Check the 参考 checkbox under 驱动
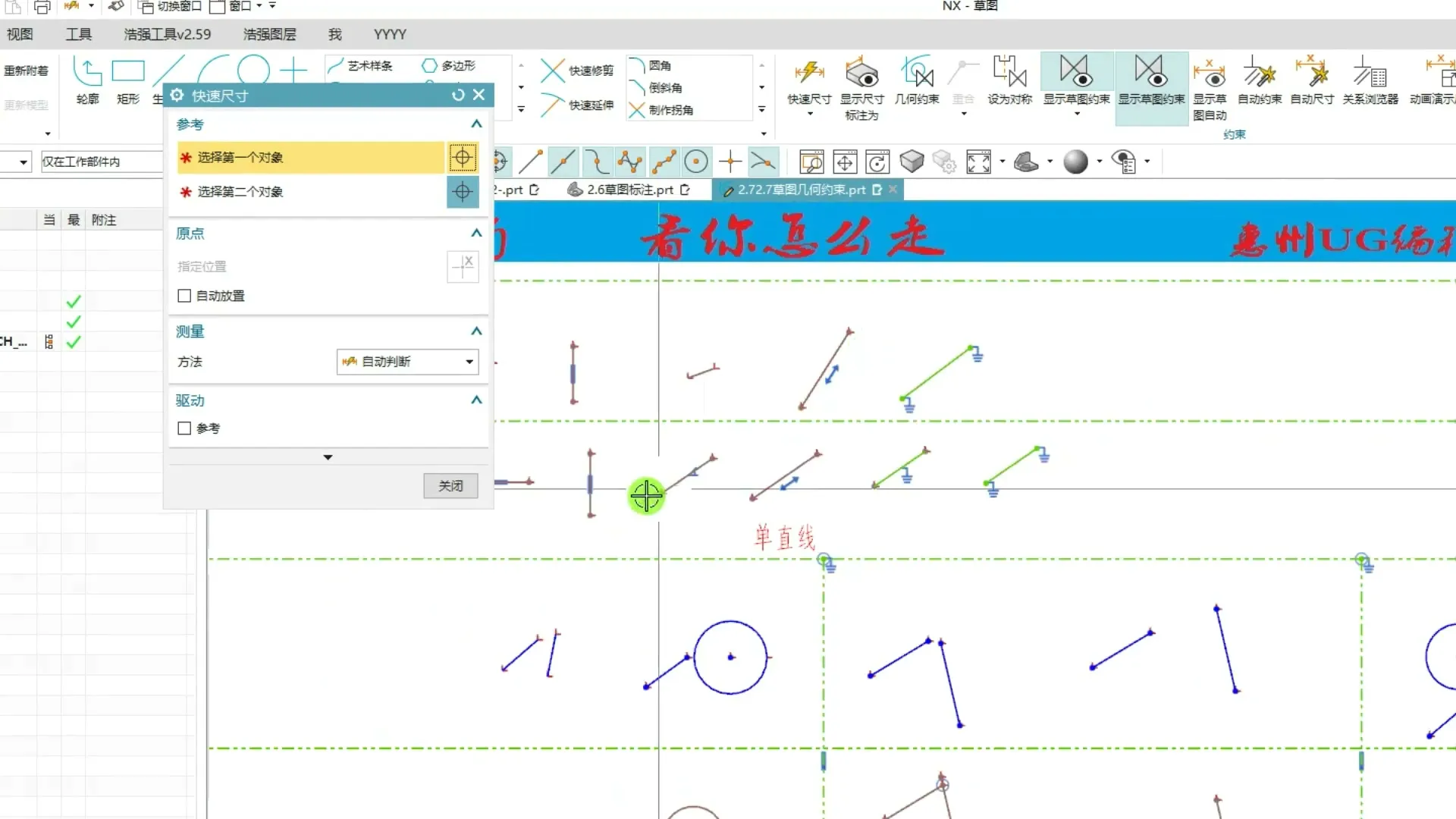The height and width of the screenshot is (819, 1456). click(184, 428)
